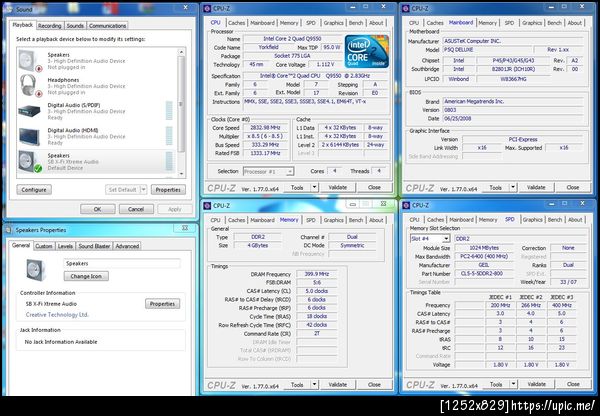Select the Digital Audio (HDMI) device icon
600x416 pixels.
pyautogui.click(x=30, y=136)
